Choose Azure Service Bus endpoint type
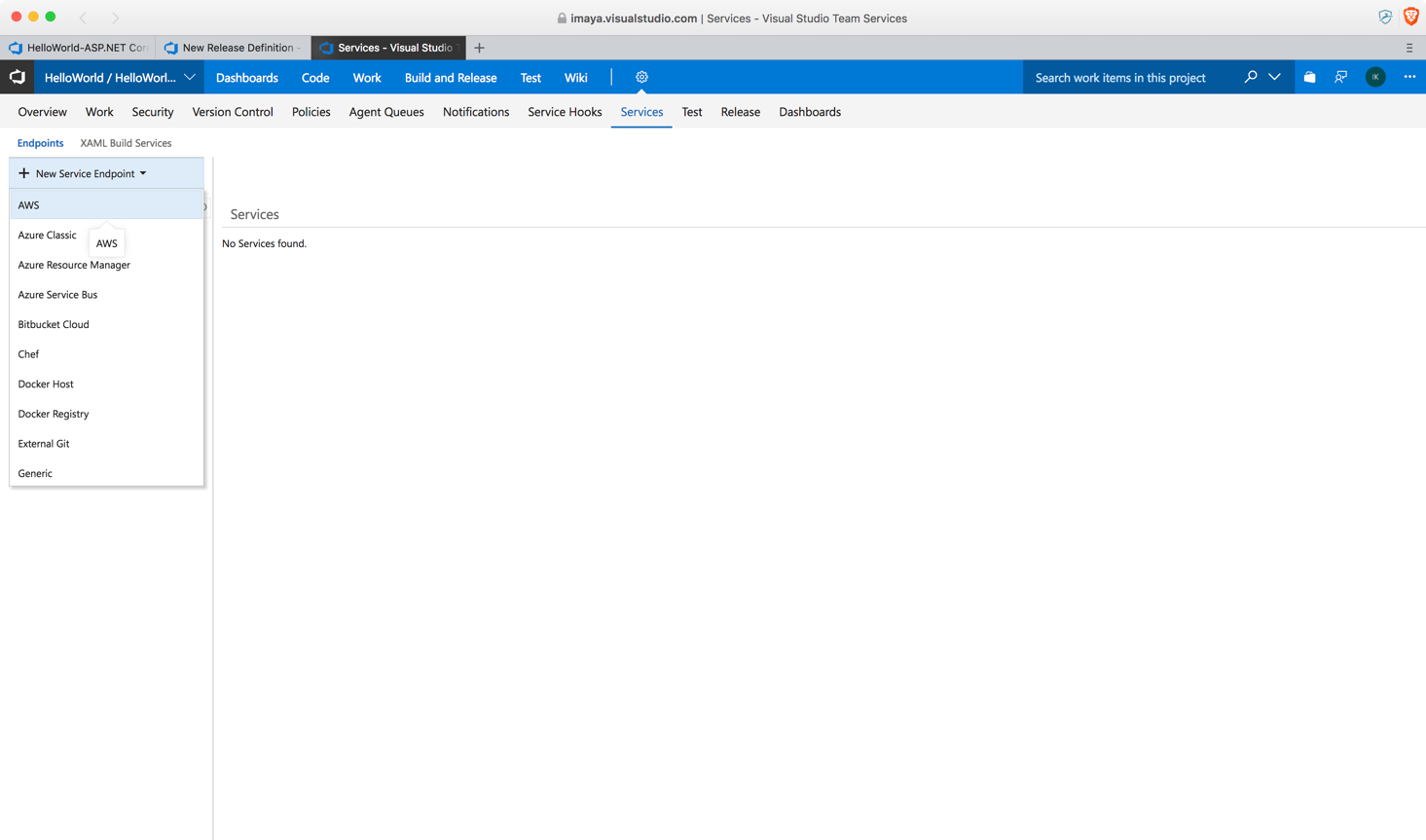Image resolution: width=1426 pixels, height=840 pixels. click(x=106, y=295)
